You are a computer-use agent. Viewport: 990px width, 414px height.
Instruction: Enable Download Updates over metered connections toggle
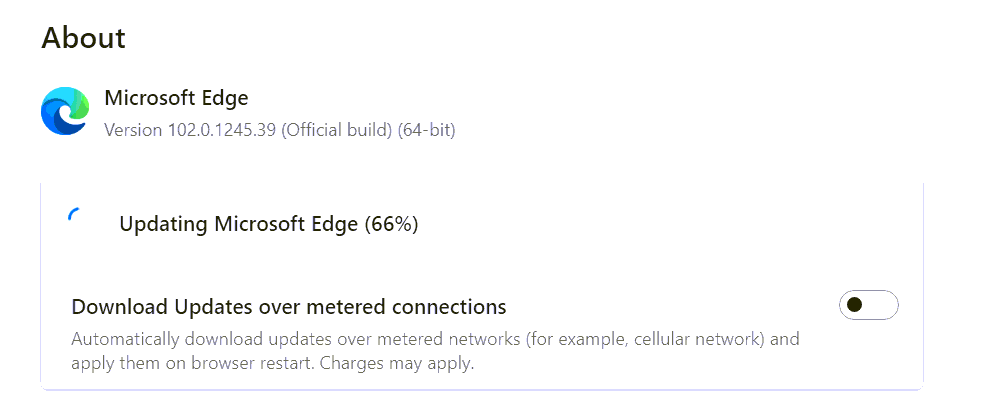point(868,305)
